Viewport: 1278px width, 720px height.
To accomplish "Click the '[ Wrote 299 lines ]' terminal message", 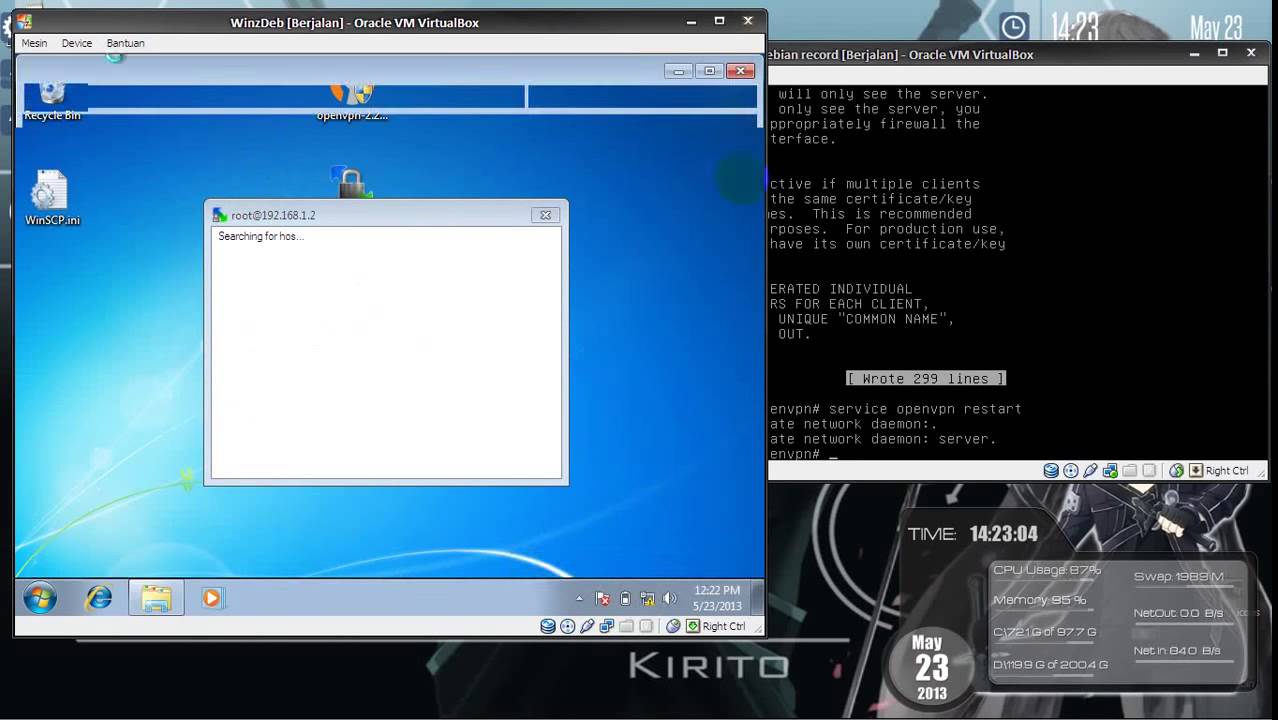I will (x=926, y=379).
